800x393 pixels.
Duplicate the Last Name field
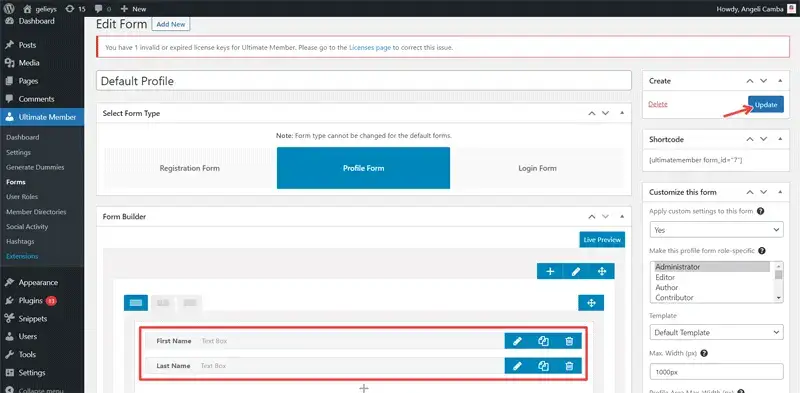click(543, 365)
